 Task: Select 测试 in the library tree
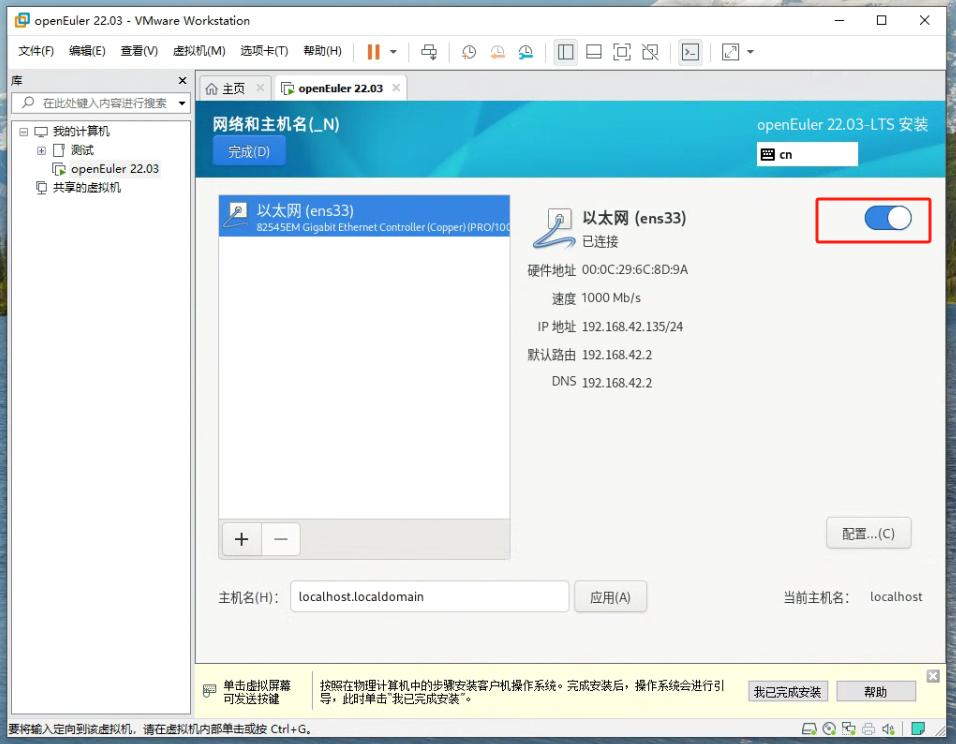[82, 150]
